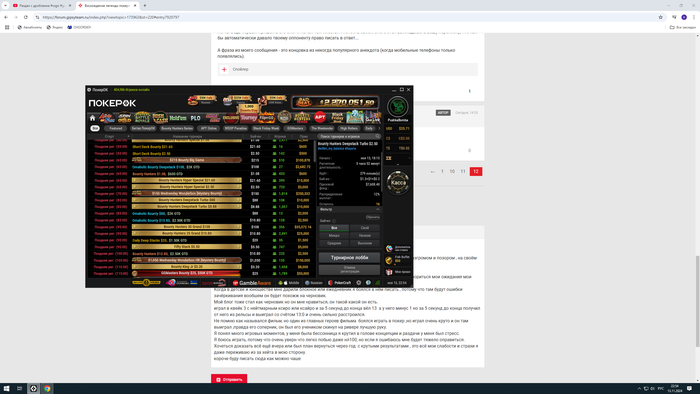Select the Featured tournament filter tab
The image size is (700, 394).
[116, 129]
